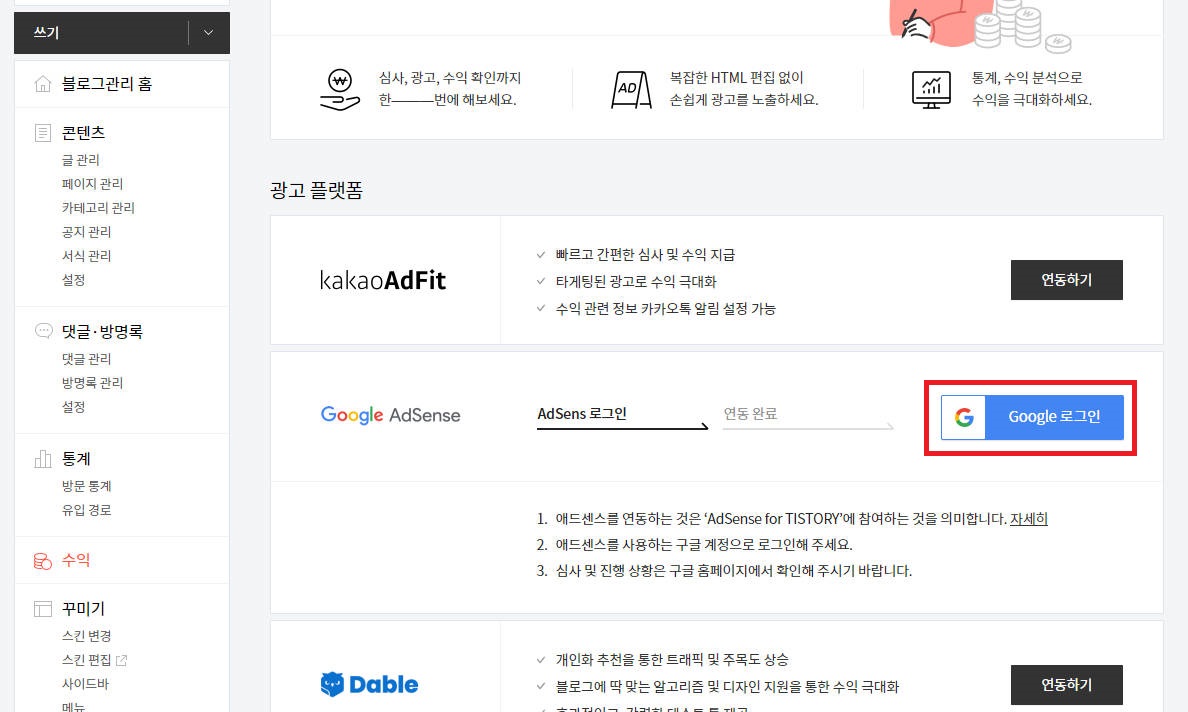Click the 광고 플랫폼 heading
The image size is (1188, 712).
tap(317, 190)
